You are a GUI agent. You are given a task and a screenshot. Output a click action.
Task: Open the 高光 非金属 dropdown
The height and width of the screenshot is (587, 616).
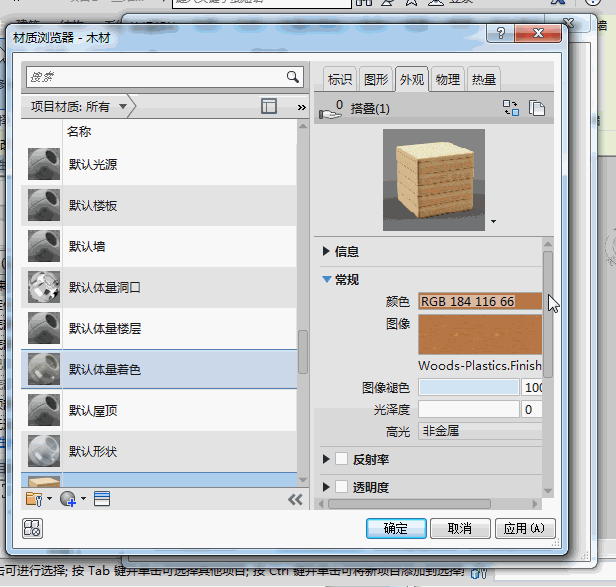(480, 431)
